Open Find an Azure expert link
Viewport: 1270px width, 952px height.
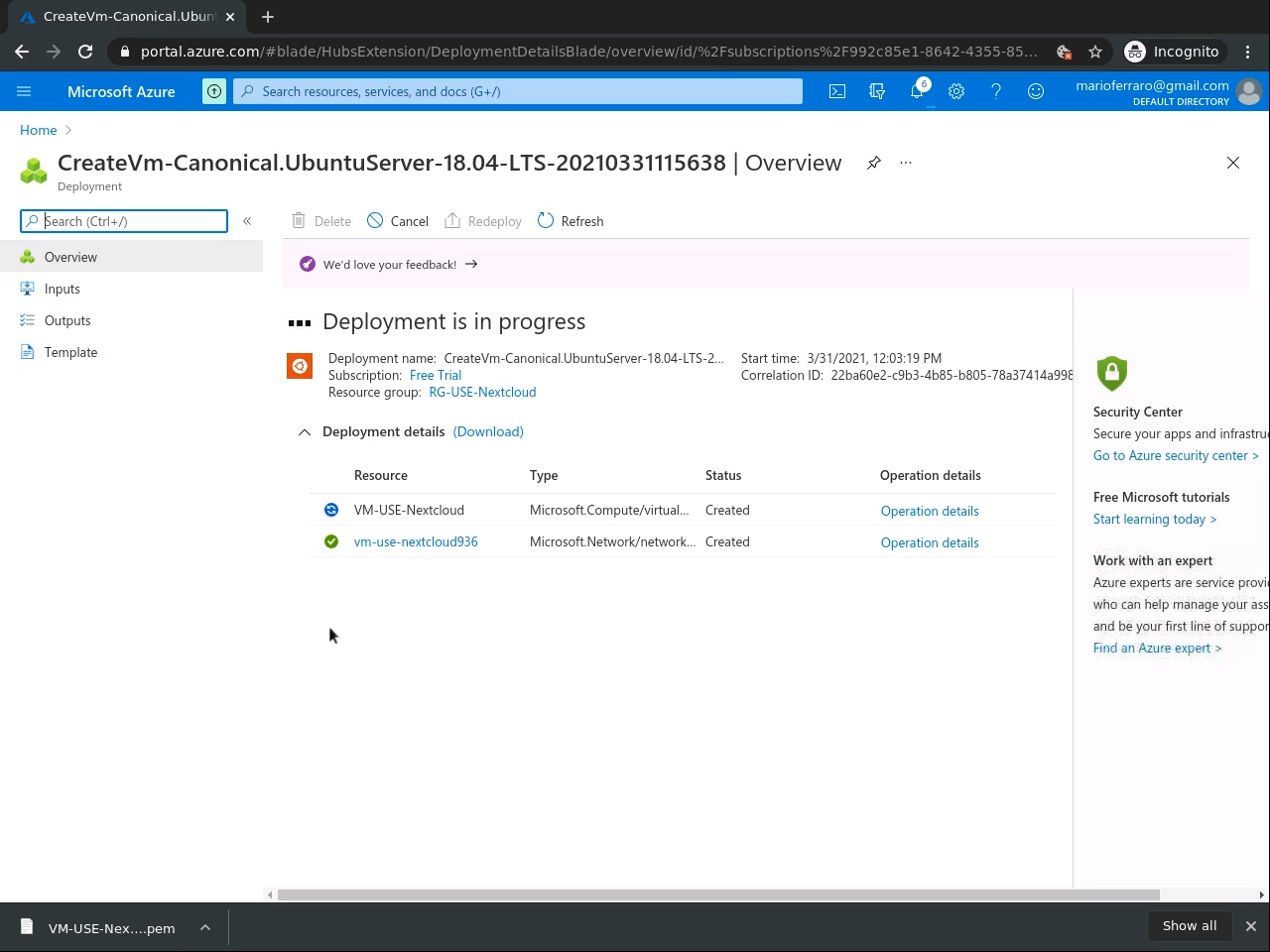pos(1158,649)
